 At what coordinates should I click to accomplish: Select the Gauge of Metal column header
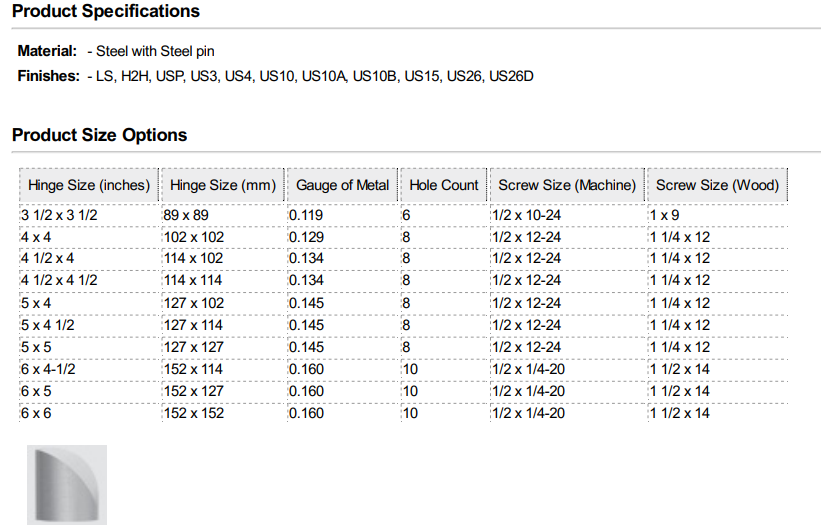[342, 185]
